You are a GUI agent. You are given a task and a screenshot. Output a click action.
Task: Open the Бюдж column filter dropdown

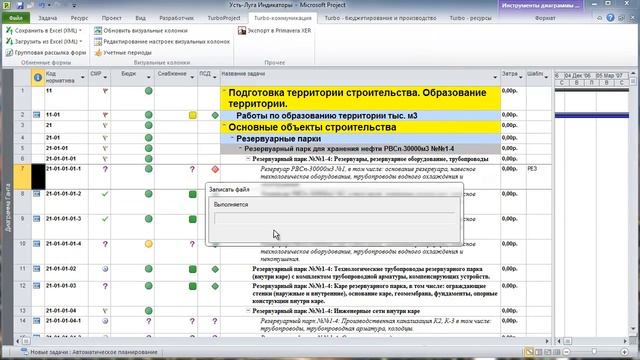pos(149,78)
